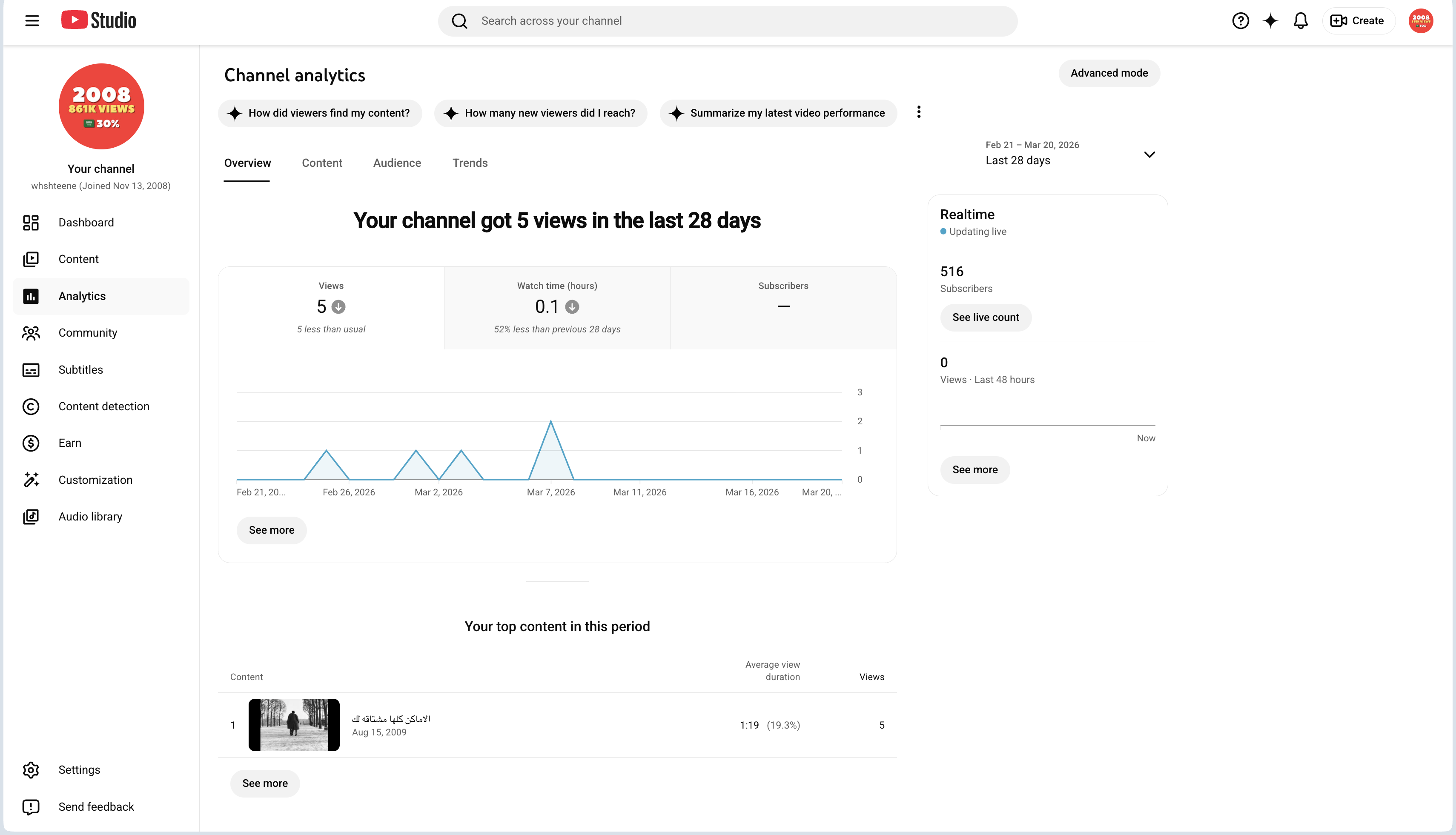
Task: Click '52% less than previous 28 days' text
Action: [557, 330]
